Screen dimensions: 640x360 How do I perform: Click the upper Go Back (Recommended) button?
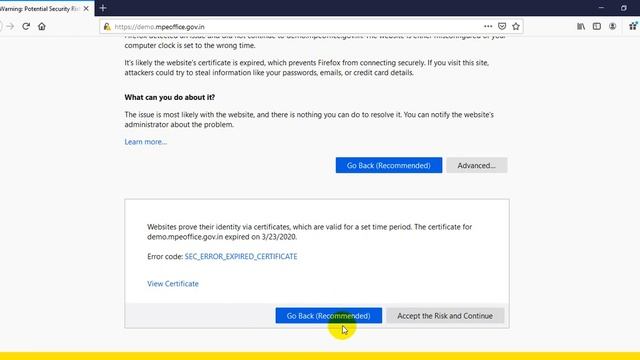tap(389, 165)
